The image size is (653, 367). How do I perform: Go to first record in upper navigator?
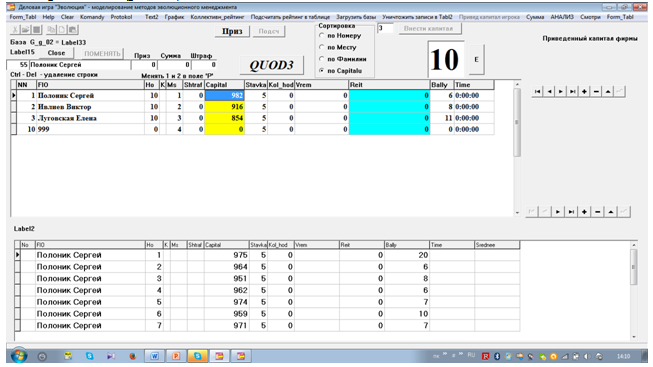538,91
